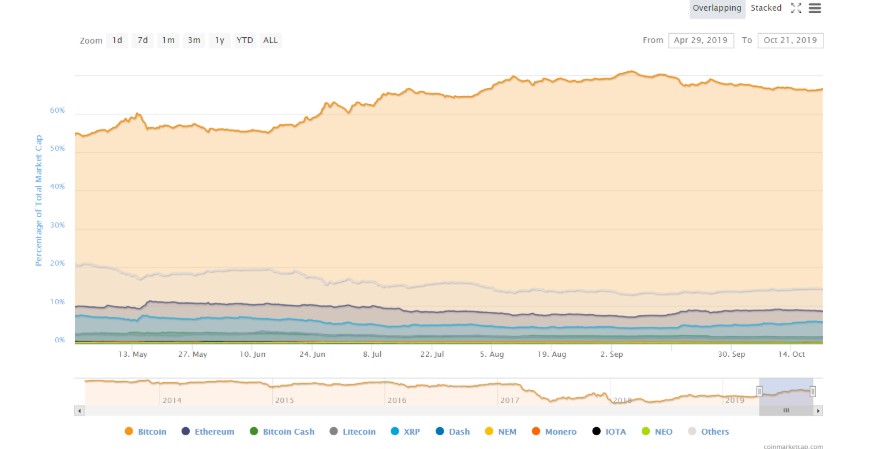Set zoom range to 7d
Viewport: 870px width, 449px height.
click(x=143, y=41)
